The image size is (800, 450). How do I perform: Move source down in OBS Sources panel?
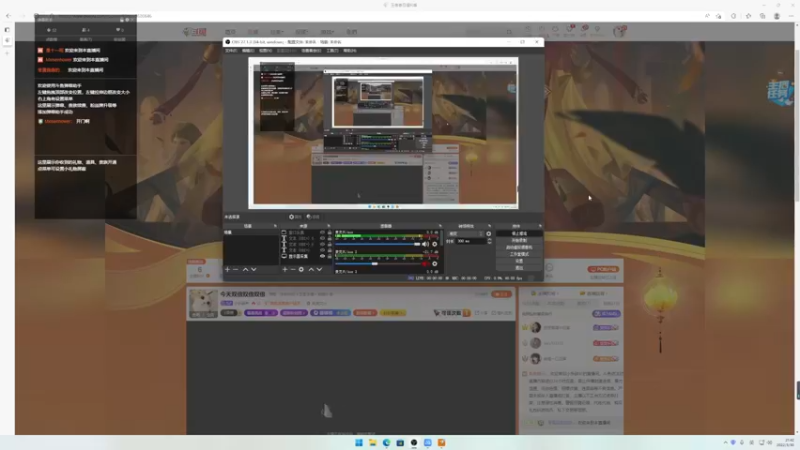tap(319, 269)
